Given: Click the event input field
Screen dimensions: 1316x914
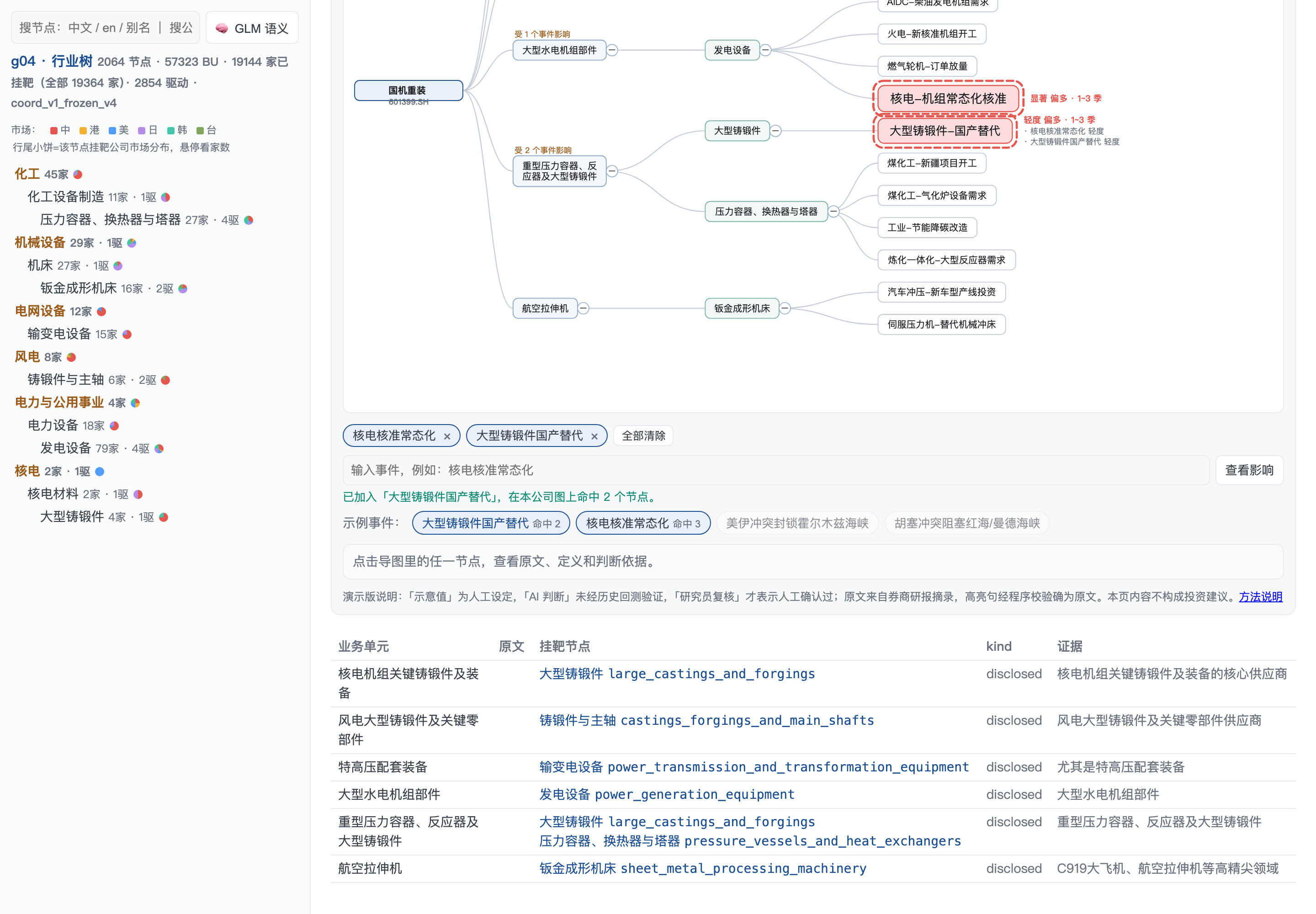Looking at the screenshot, I should [x=776, y=470].
